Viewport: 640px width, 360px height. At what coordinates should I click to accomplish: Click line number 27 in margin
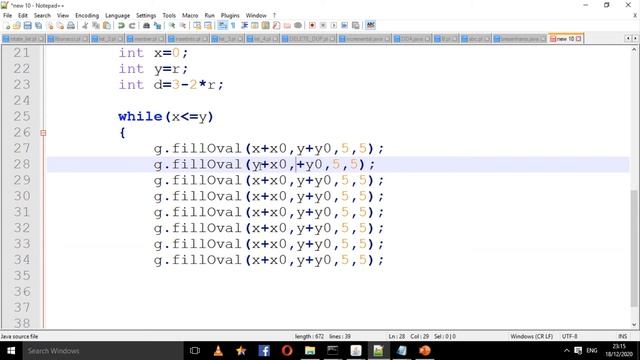pos(22,148)
